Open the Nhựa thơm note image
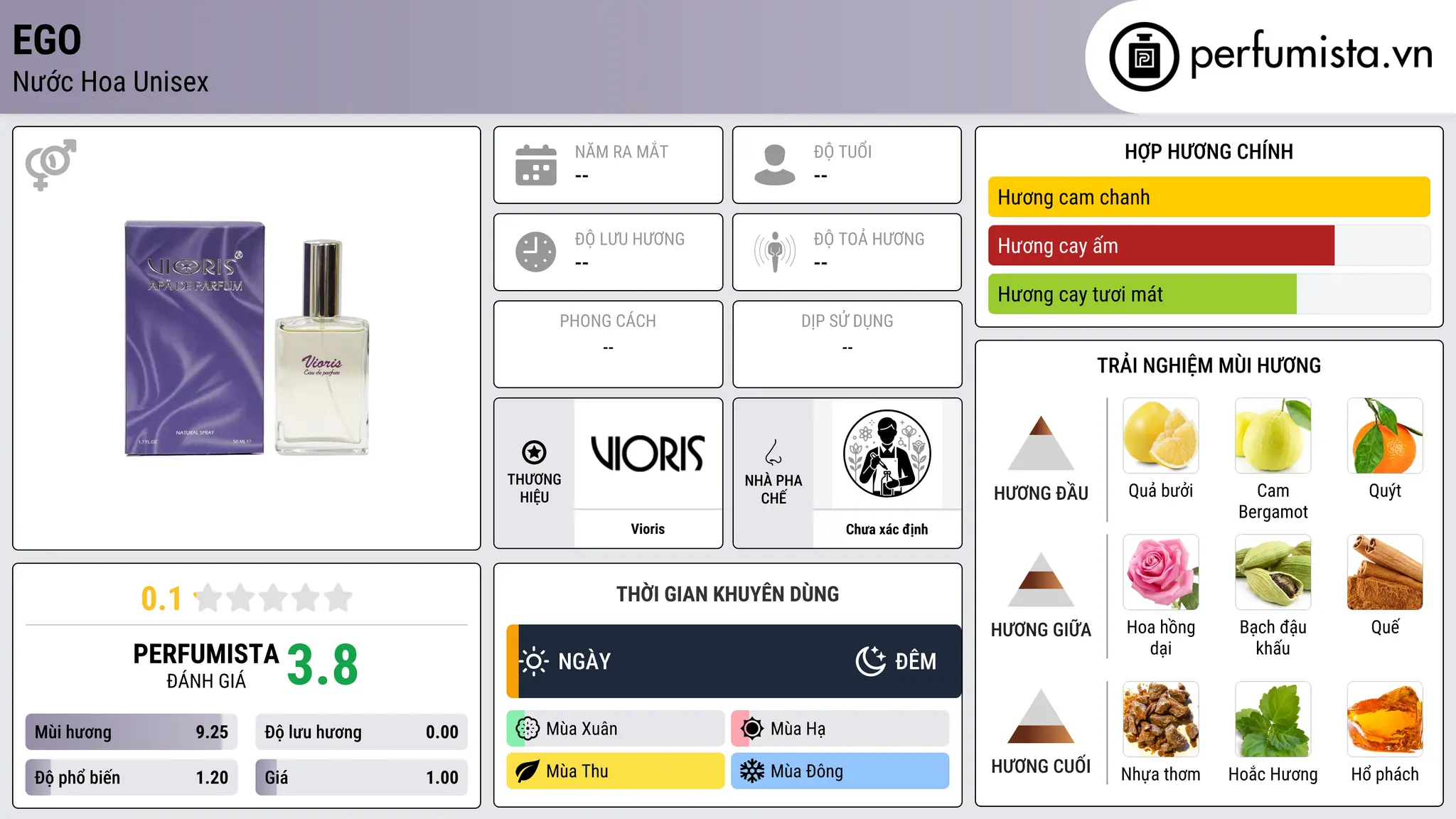 (x=1161, y=719)
